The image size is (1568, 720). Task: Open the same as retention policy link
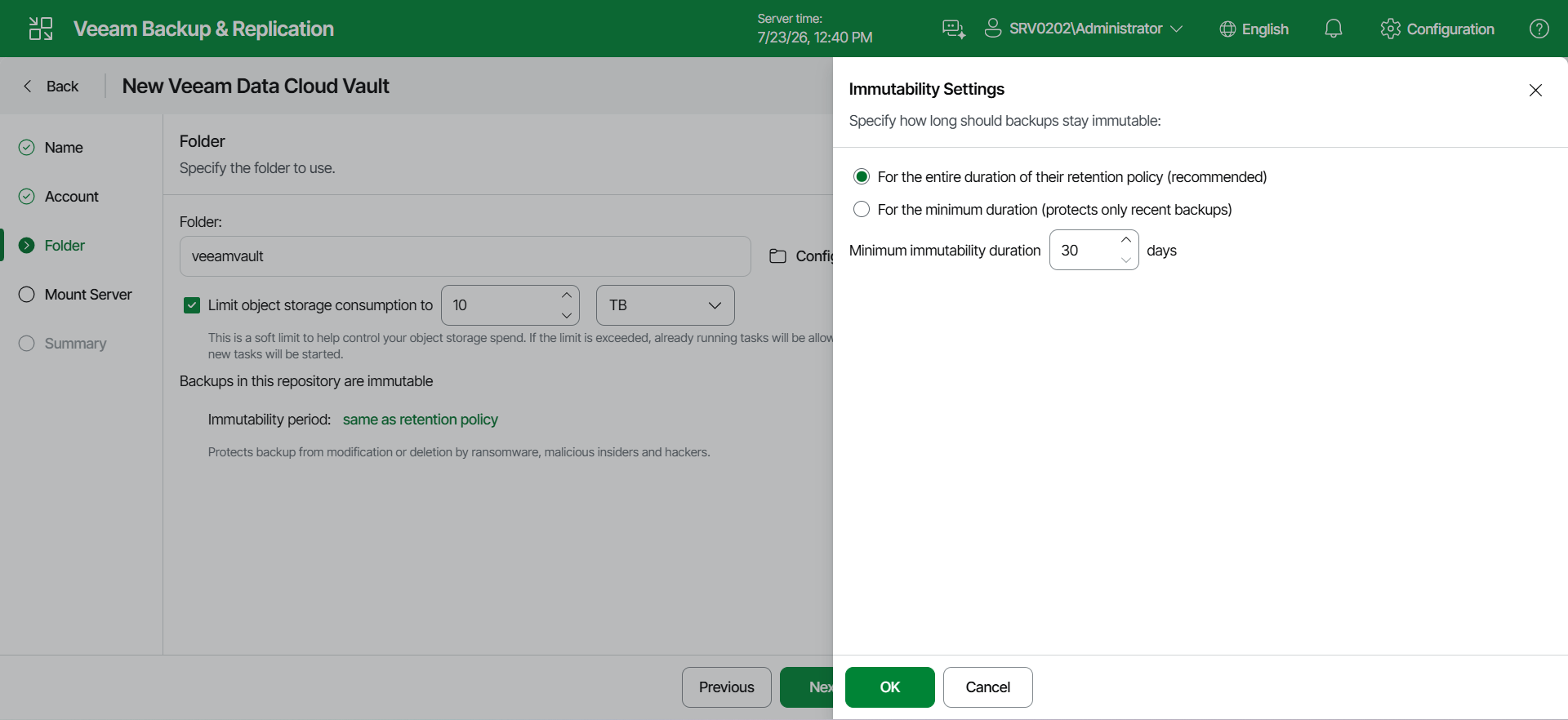coord(421,420)
